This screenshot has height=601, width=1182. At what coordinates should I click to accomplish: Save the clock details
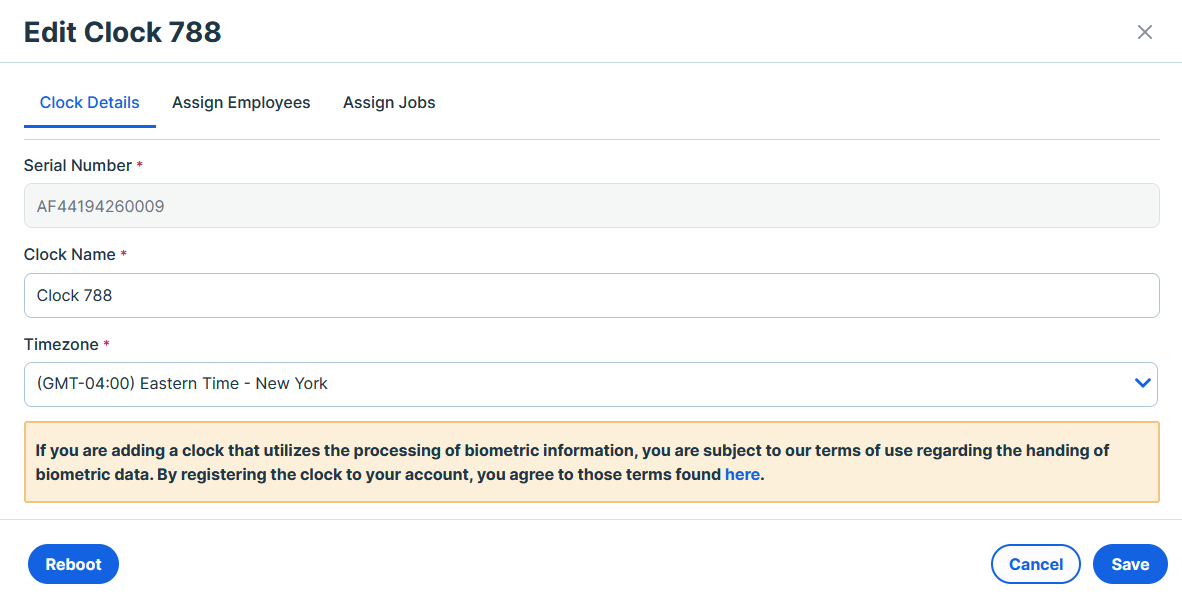(1130, 564)
